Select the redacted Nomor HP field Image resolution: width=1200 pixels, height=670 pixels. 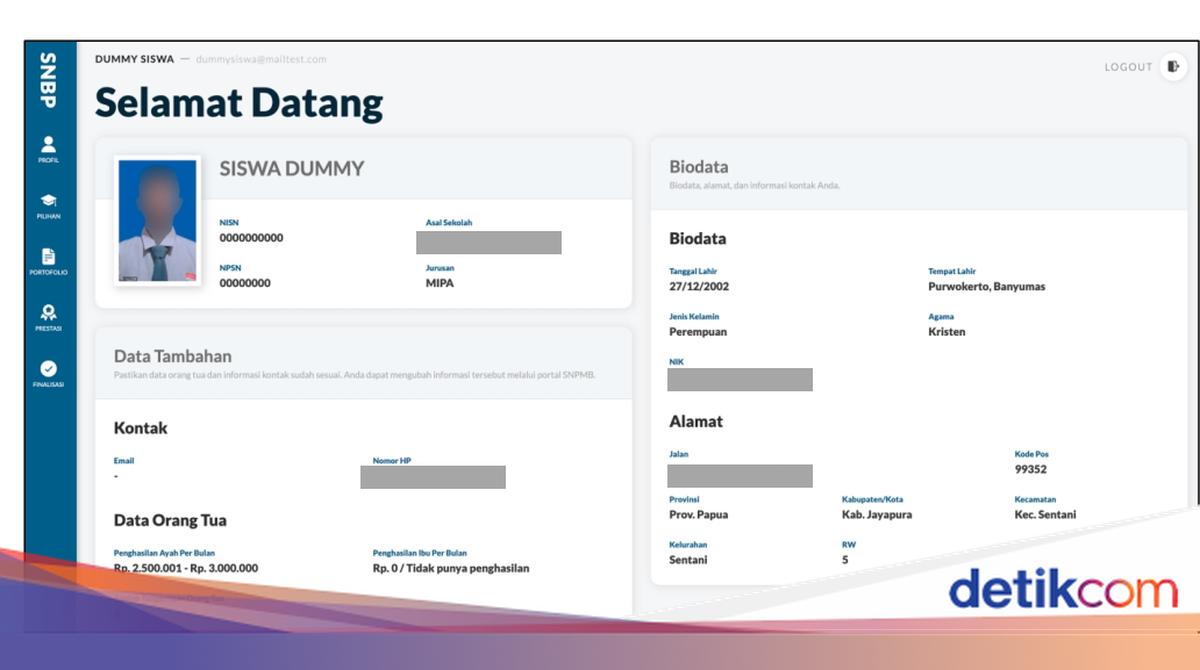(x=432, y=477)
